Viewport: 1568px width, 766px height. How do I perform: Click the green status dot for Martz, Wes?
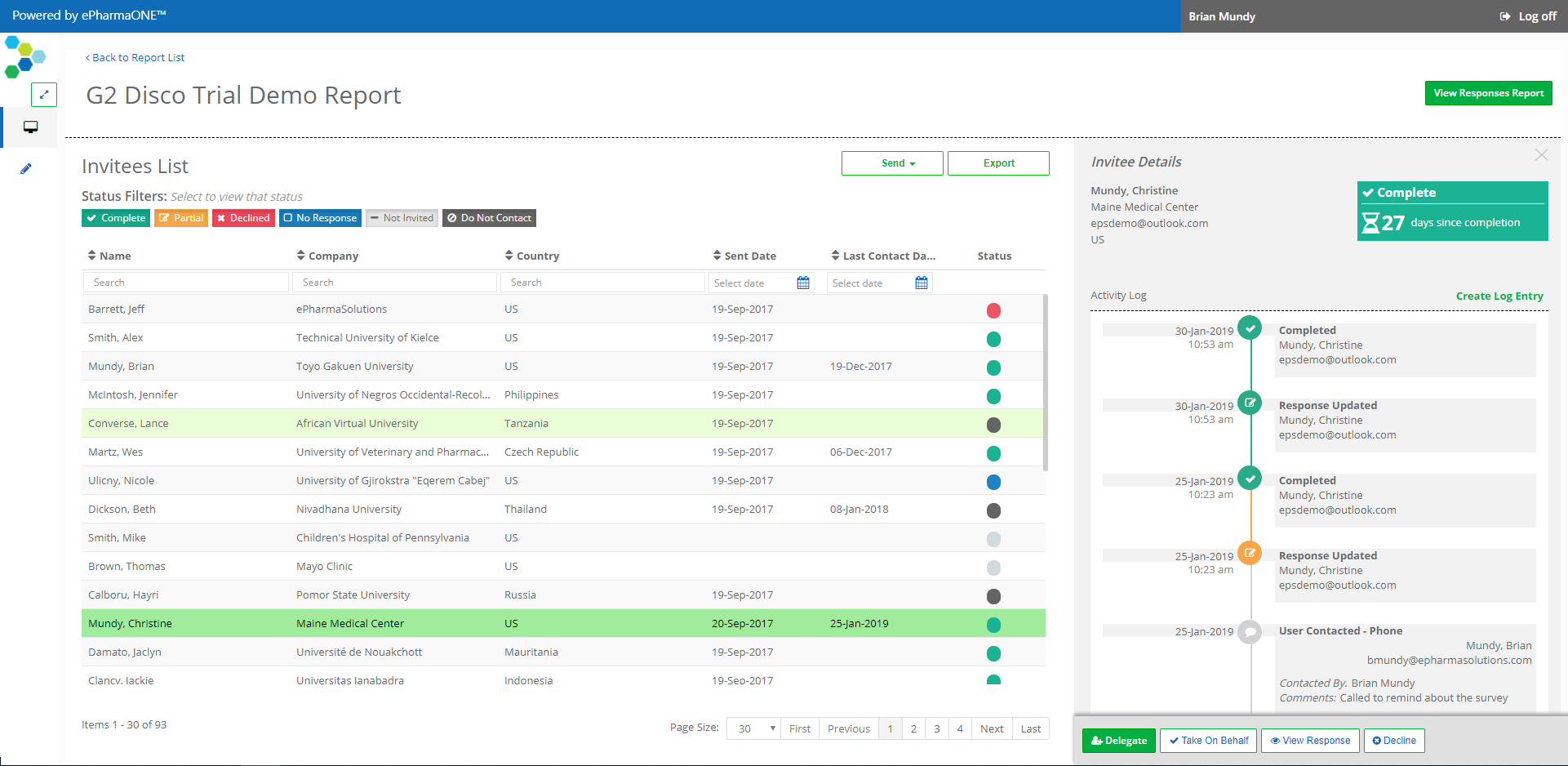coord(993,453)
